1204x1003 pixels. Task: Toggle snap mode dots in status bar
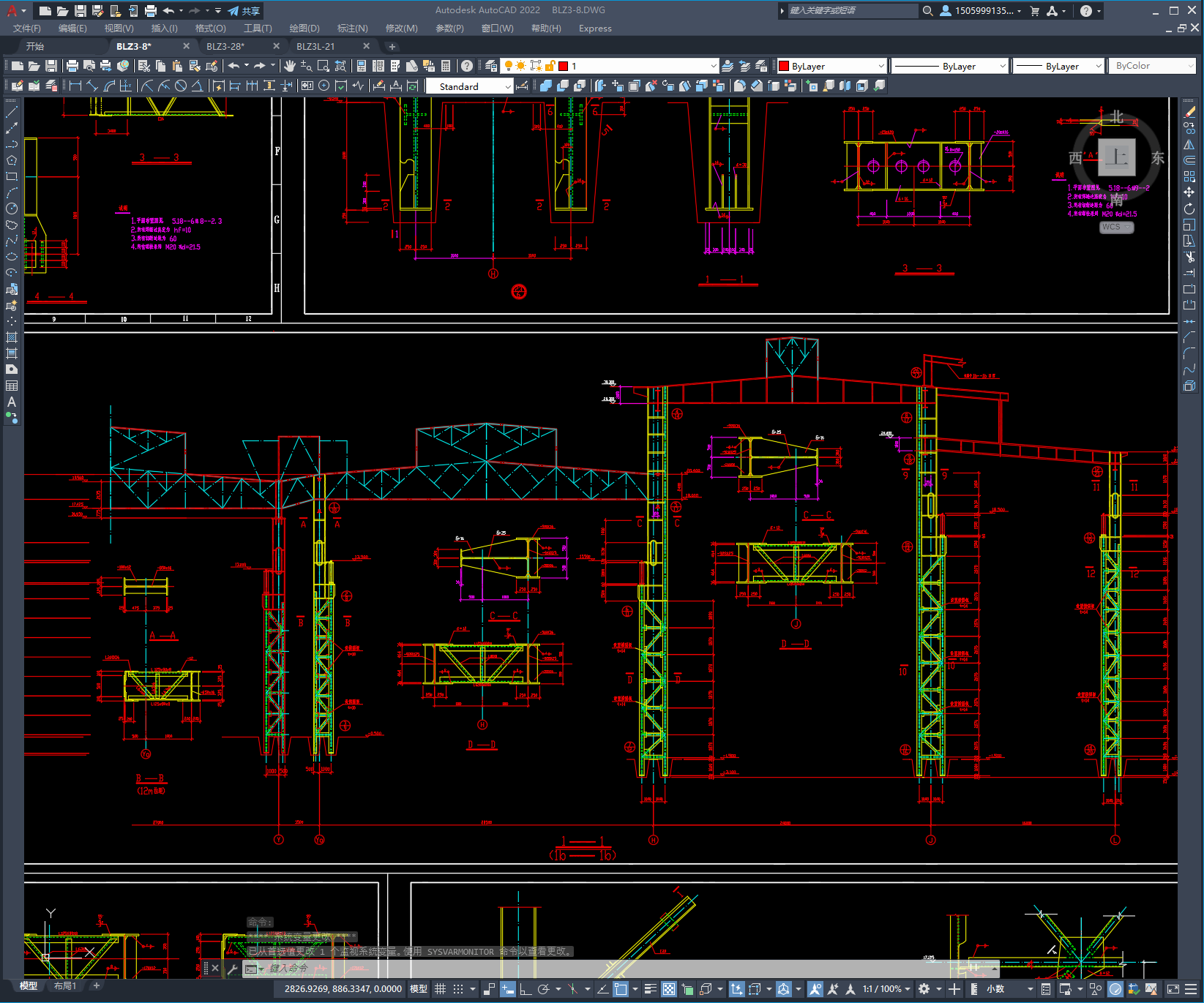click(458, 989)
